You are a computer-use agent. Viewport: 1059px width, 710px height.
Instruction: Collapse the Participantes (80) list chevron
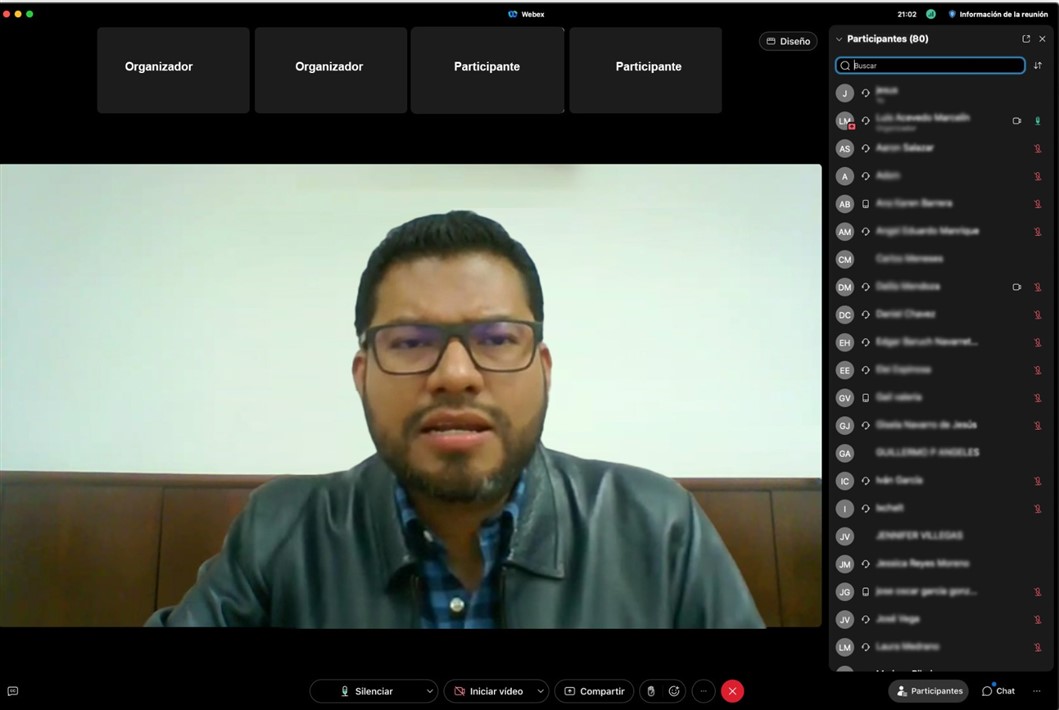(839, 39)
